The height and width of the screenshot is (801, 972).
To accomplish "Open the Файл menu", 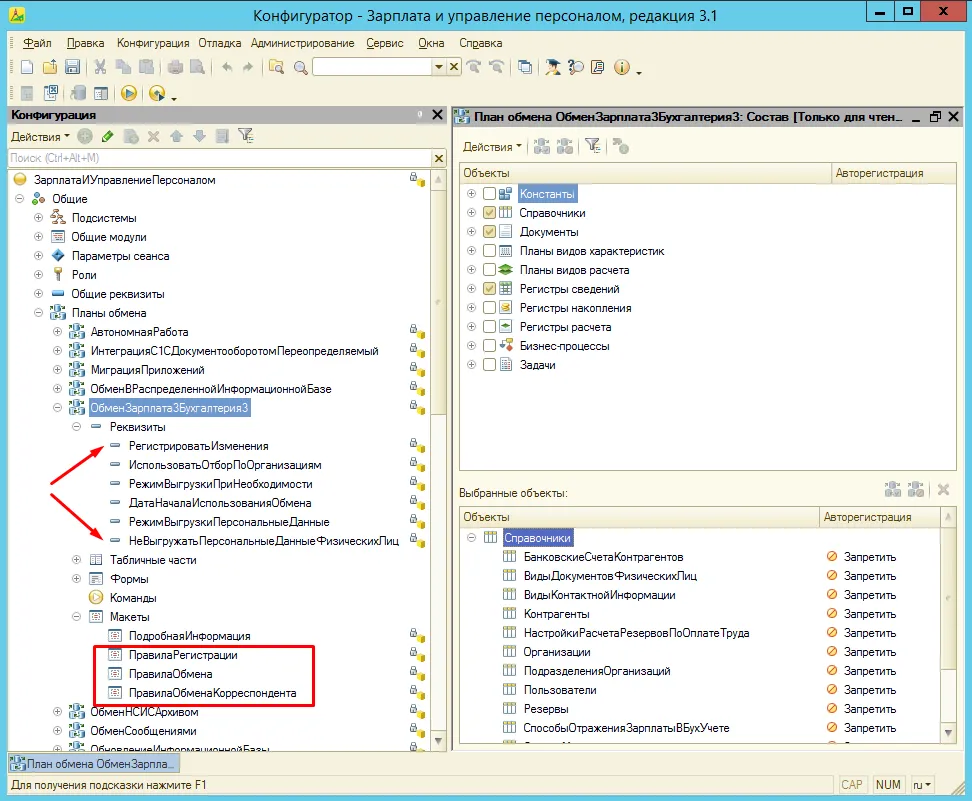I will tap(37, 43).
